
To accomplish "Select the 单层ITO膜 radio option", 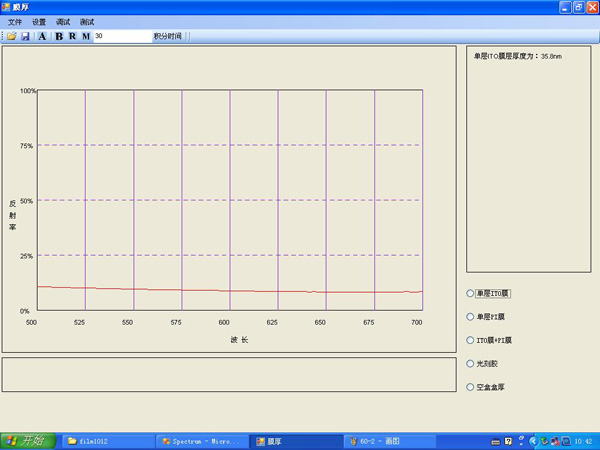I will (x=471, y=293).
